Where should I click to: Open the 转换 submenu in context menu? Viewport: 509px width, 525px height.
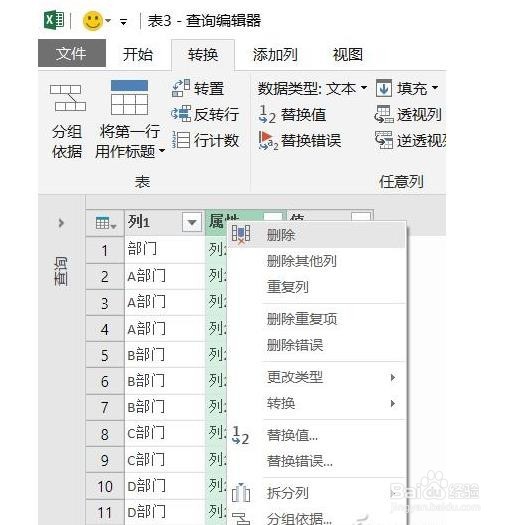316,403
